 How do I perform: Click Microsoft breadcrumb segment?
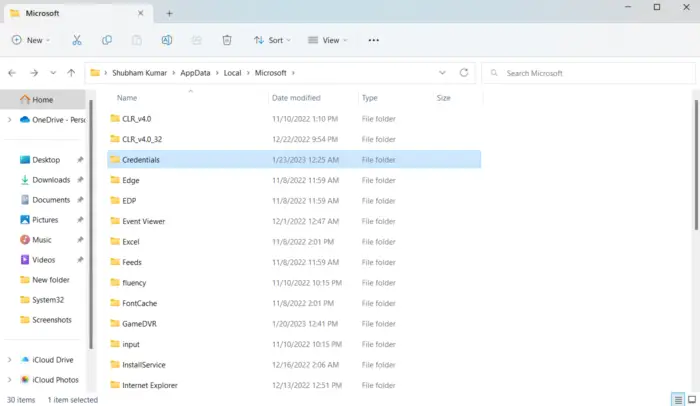click(x=271, y=73)
